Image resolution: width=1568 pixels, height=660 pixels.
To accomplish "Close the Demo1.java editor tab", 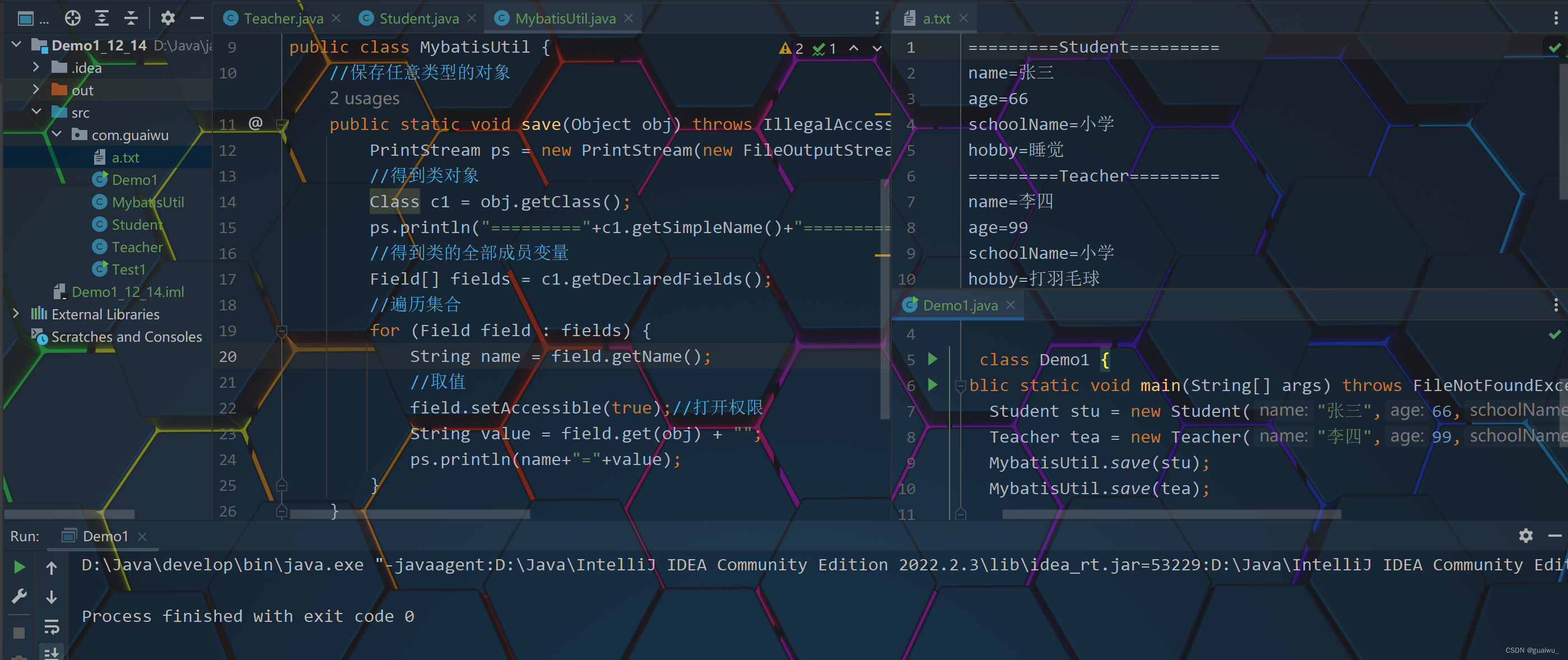I will point(1011,305).
